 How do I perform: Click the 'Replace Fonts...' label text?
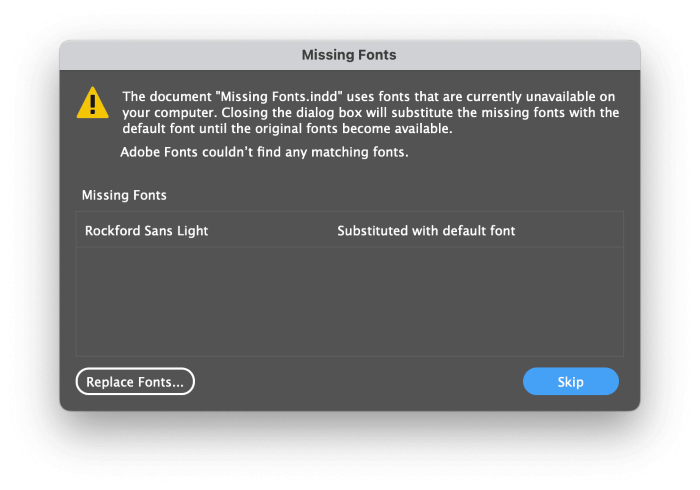[x=135, y=382]
